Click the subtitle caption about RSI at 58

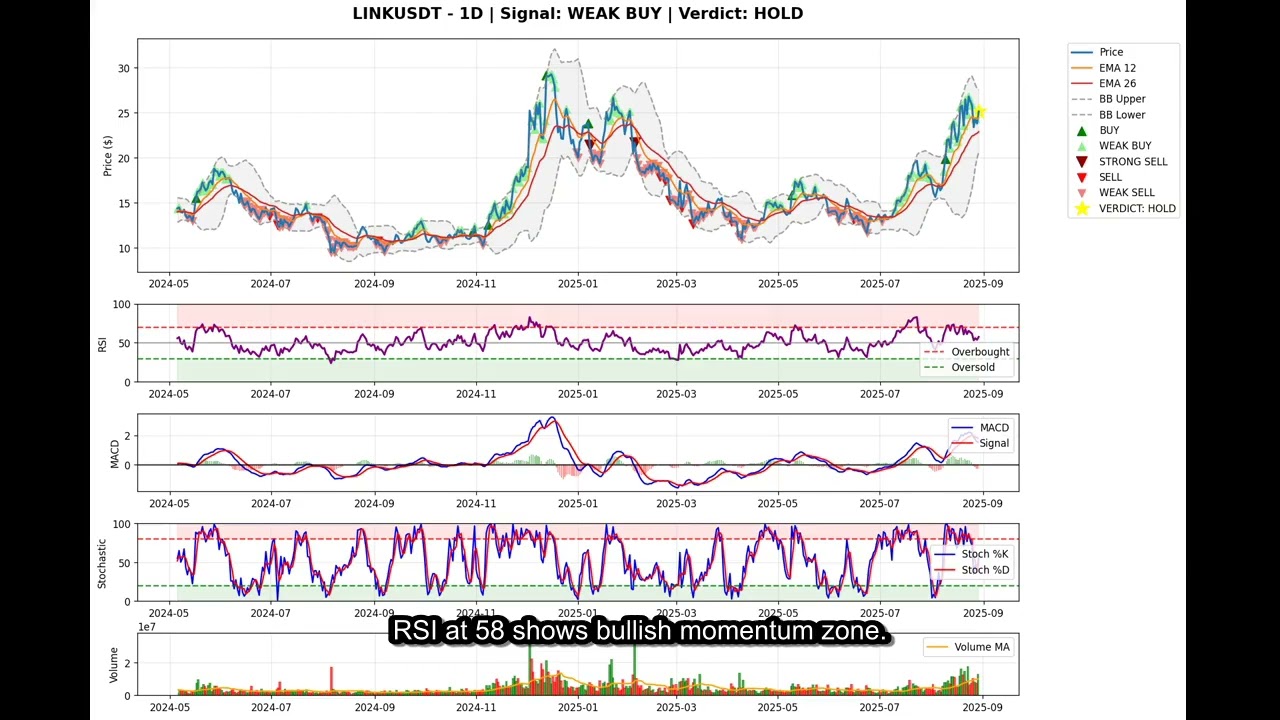(x=640, y=631)
